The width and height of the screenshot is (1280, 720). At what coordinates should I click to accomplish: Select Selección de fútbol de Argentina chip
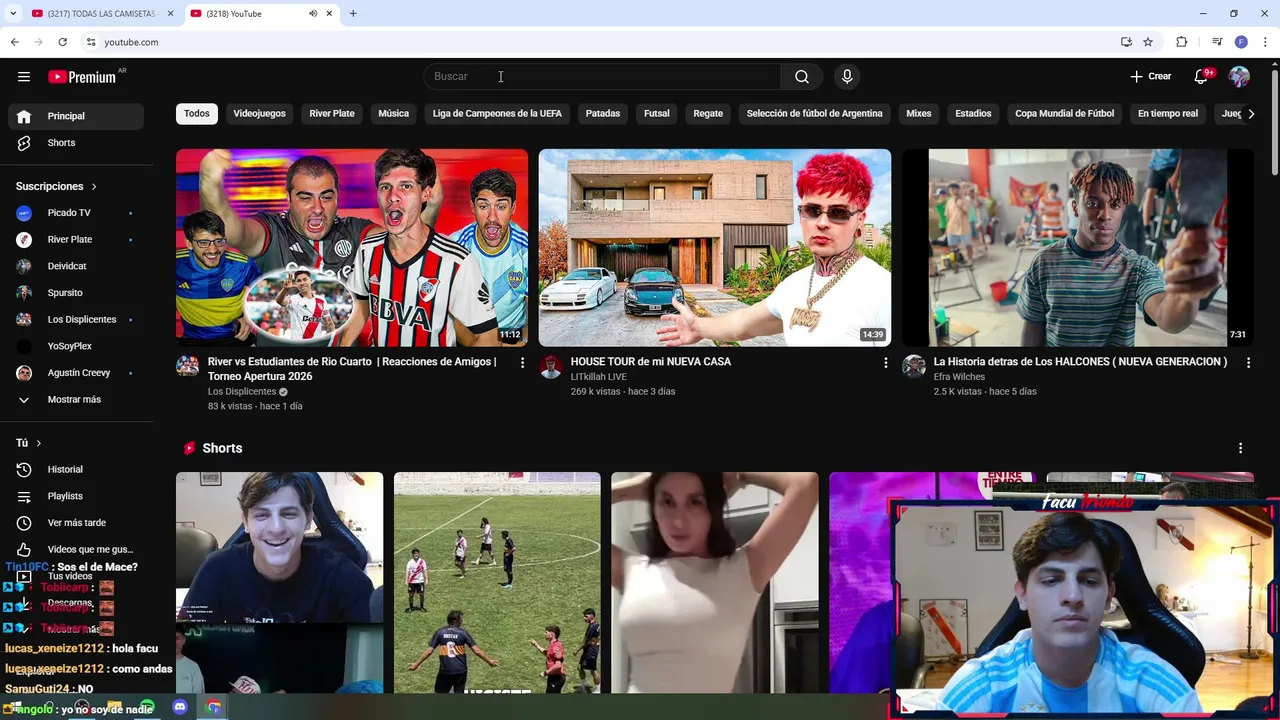[x=815, y=114]
